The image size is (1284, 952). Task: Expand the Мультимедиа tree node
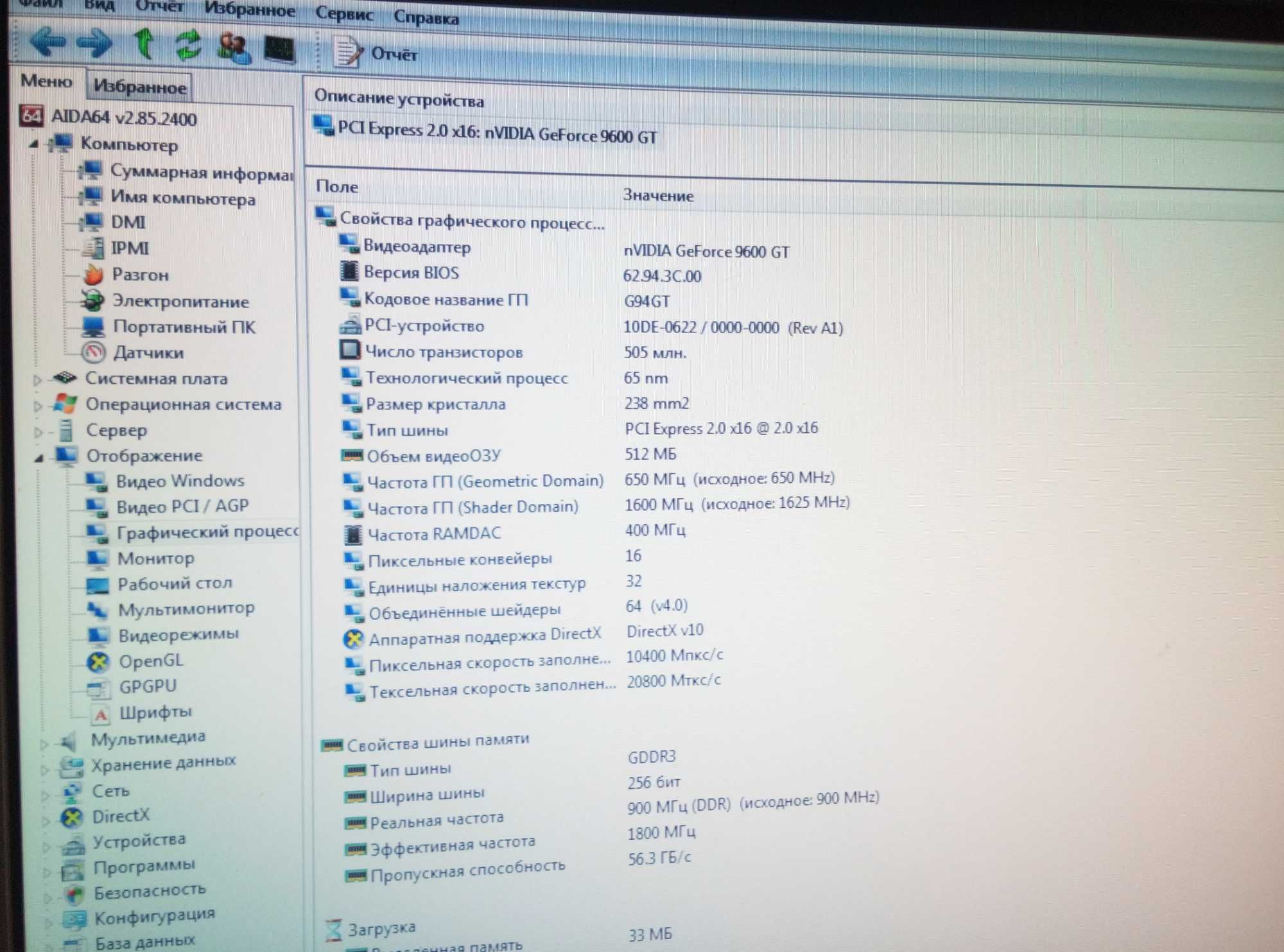click(44, 744)
